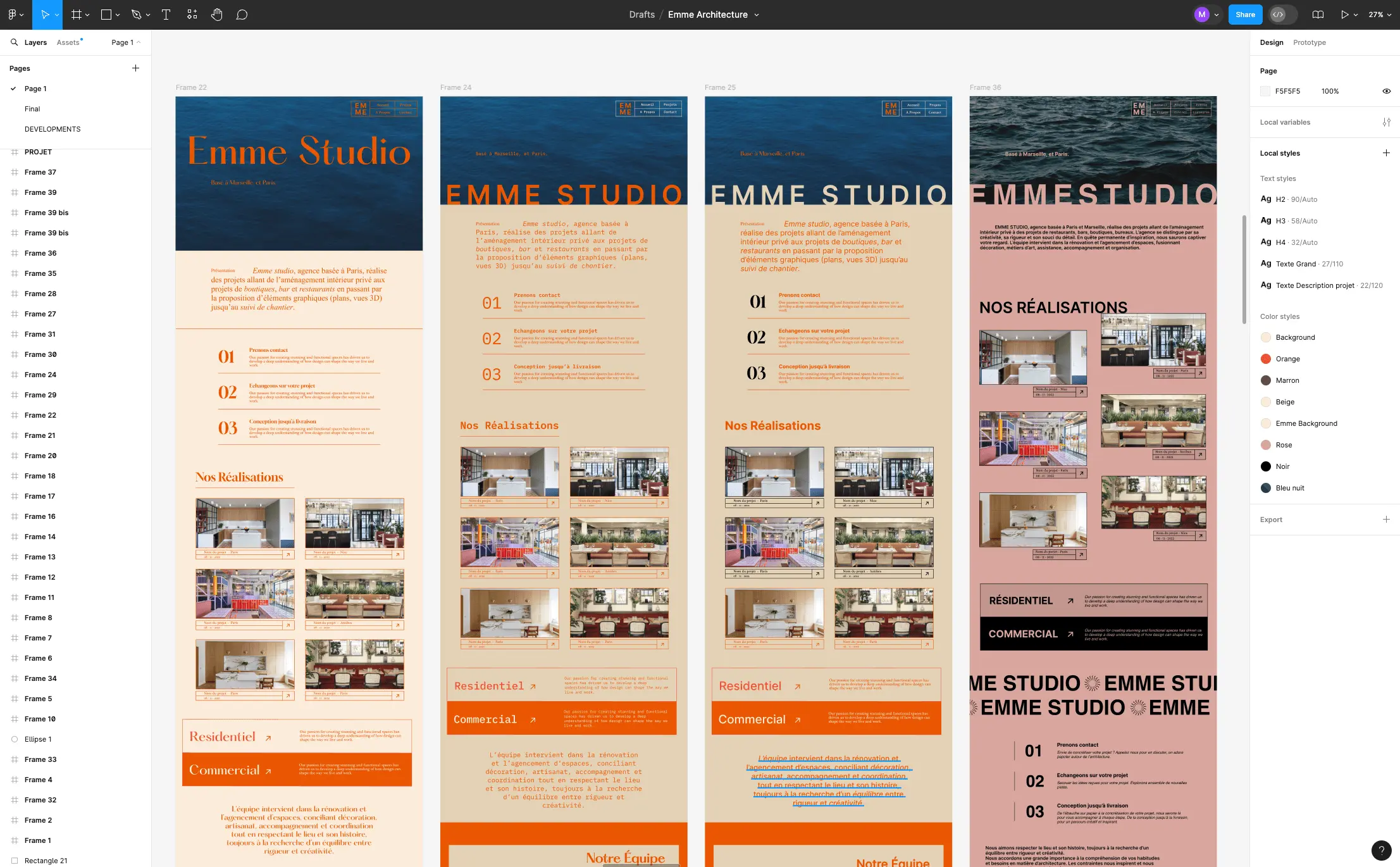Screen dimensions: 1400x867
Task: Present the prototype with play button
Action: [x=1344, y=15]
